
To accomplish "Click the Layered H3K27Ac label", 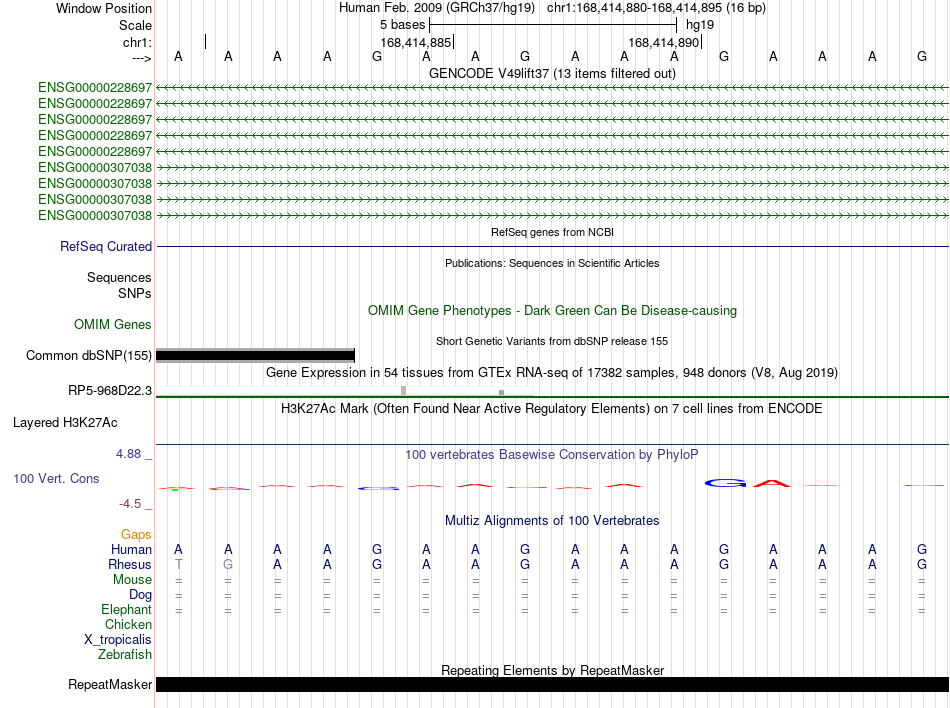I will (65, 423).
